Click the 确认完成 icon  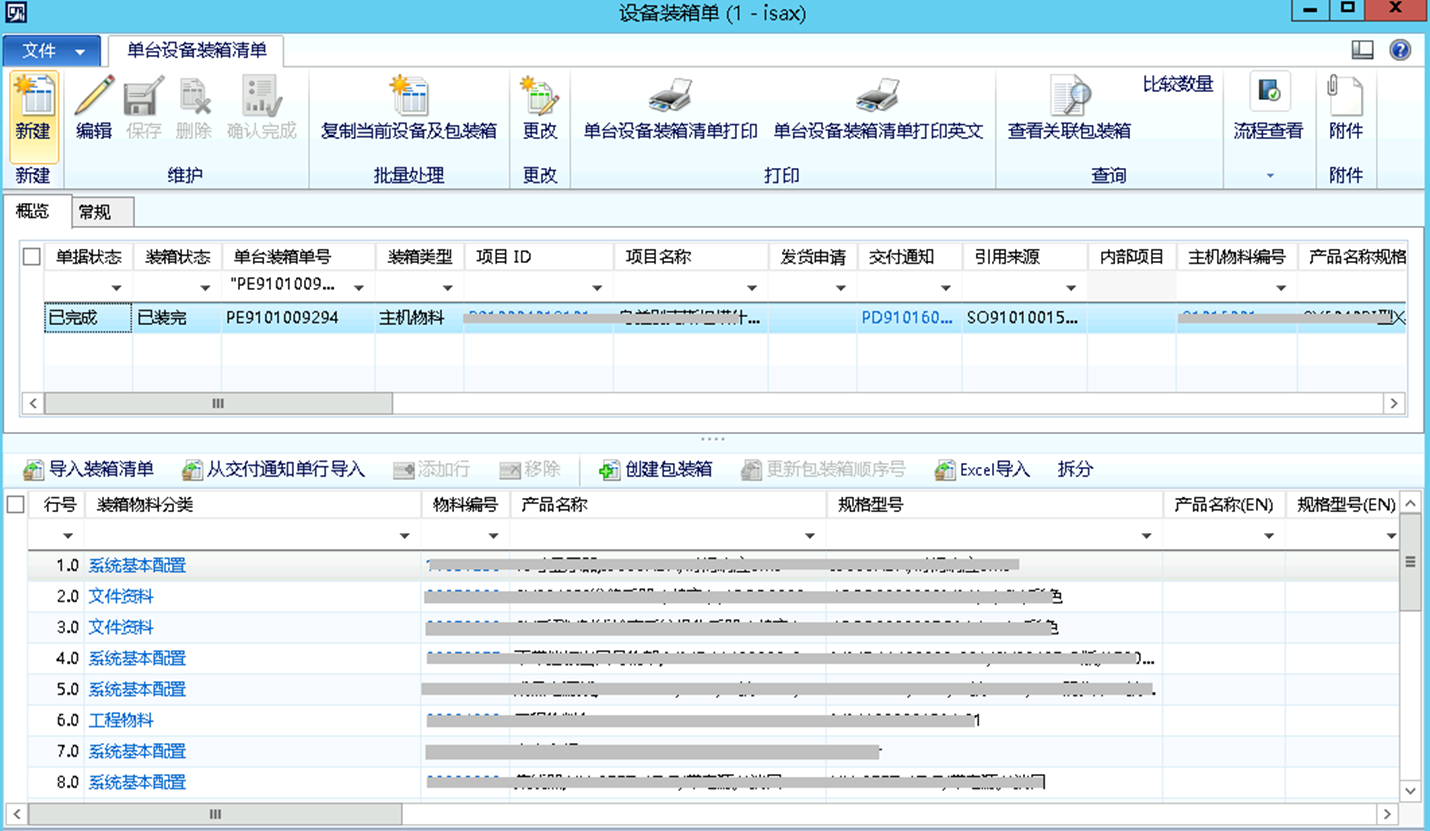click(x=262, y=97)
